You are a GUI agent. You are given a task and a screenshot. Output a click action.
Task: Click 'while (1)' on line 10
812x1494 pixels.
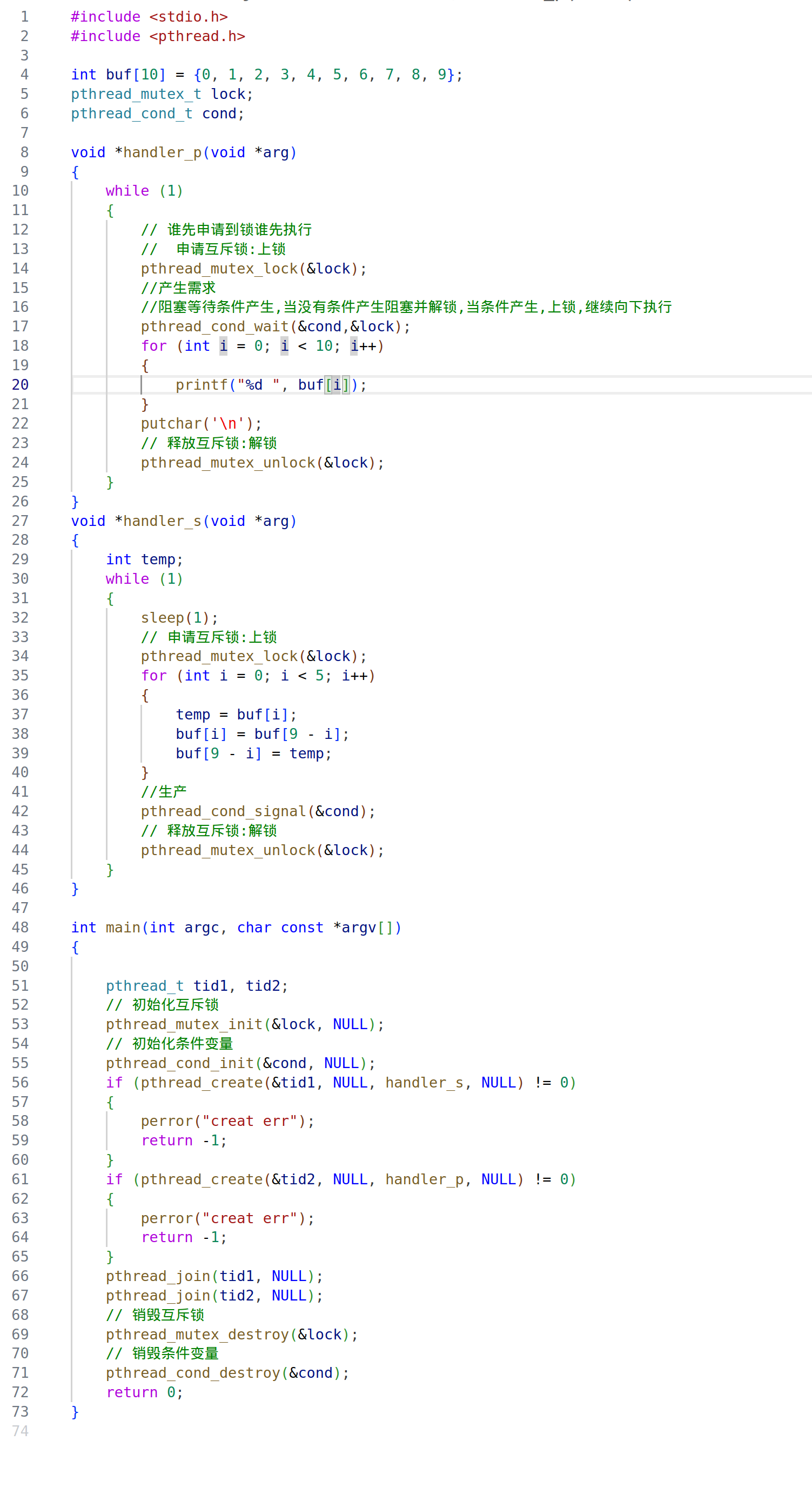coord(144,191)
